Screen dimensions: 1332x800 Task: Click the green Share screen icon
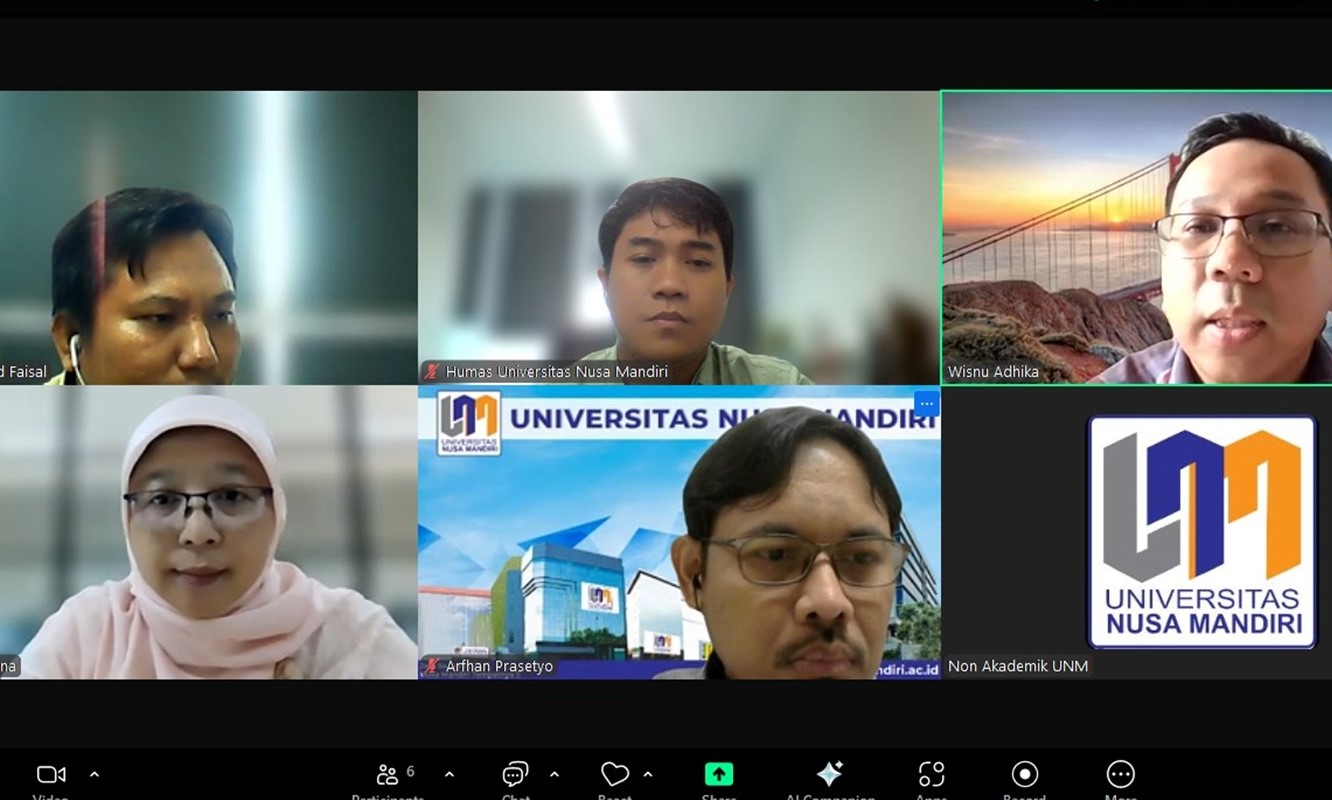coord(719,774)
